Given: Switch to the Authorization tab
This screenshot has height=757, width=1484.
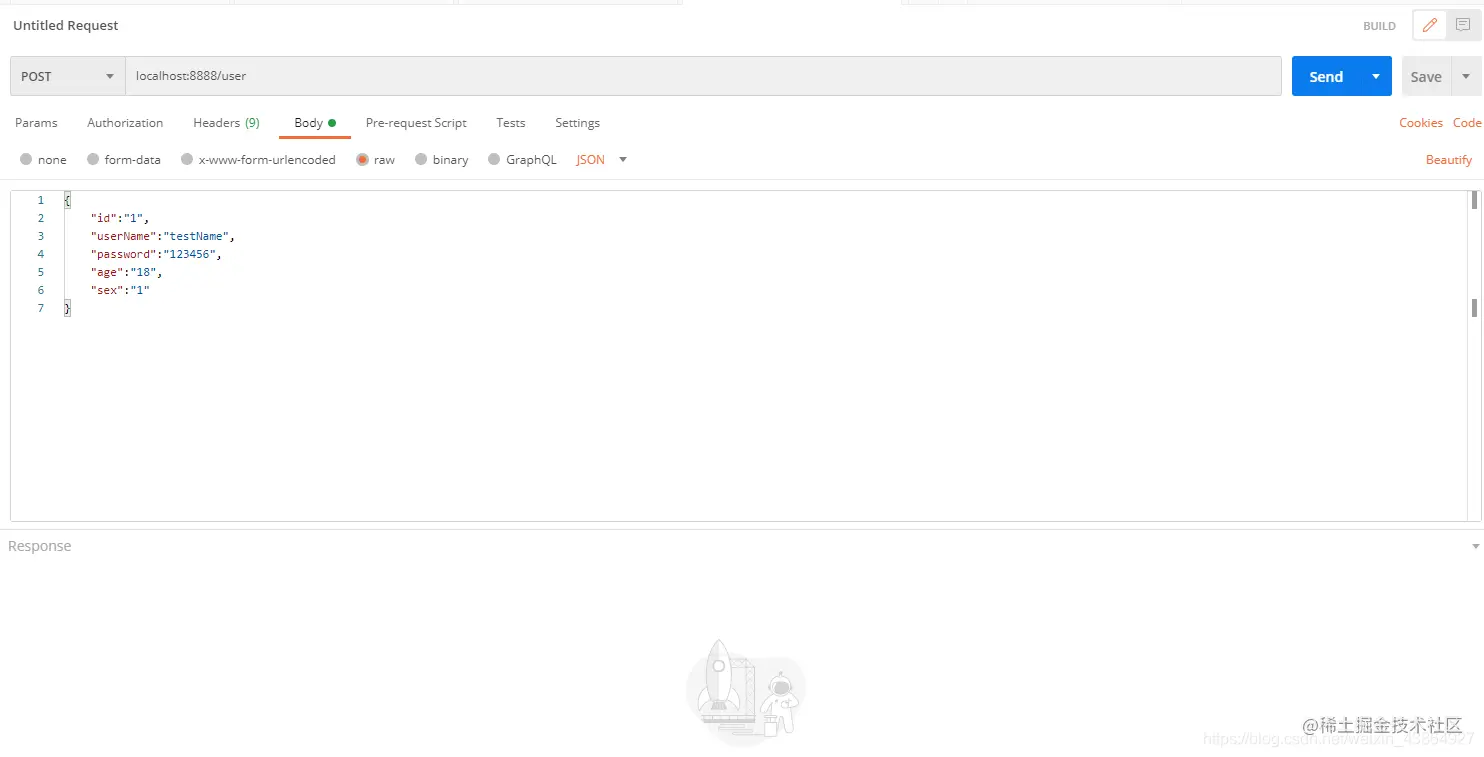Looking at the screenshot, I should click(125, 123).
